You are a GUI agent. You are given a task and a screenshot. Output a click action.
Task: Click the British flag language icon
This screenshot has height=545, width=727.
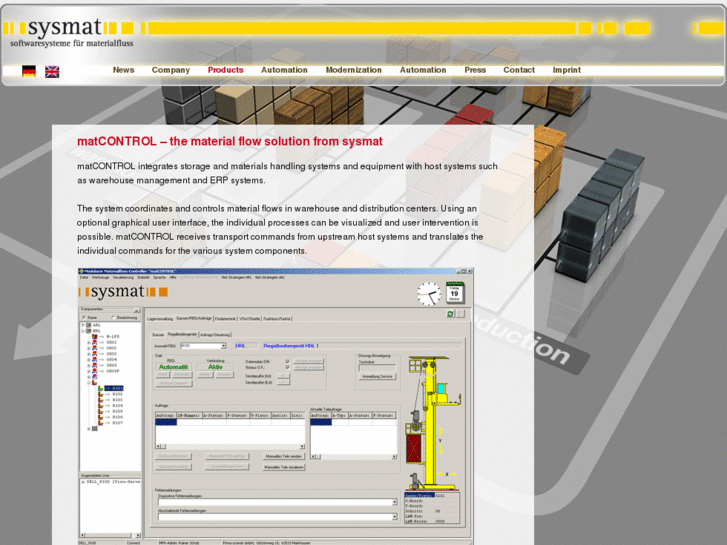pos(52,71)
